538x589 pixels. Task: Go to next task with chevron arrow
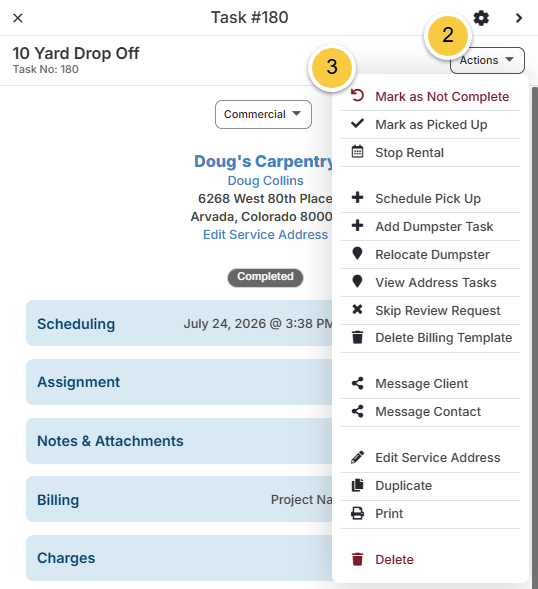(x=519, y=18)
